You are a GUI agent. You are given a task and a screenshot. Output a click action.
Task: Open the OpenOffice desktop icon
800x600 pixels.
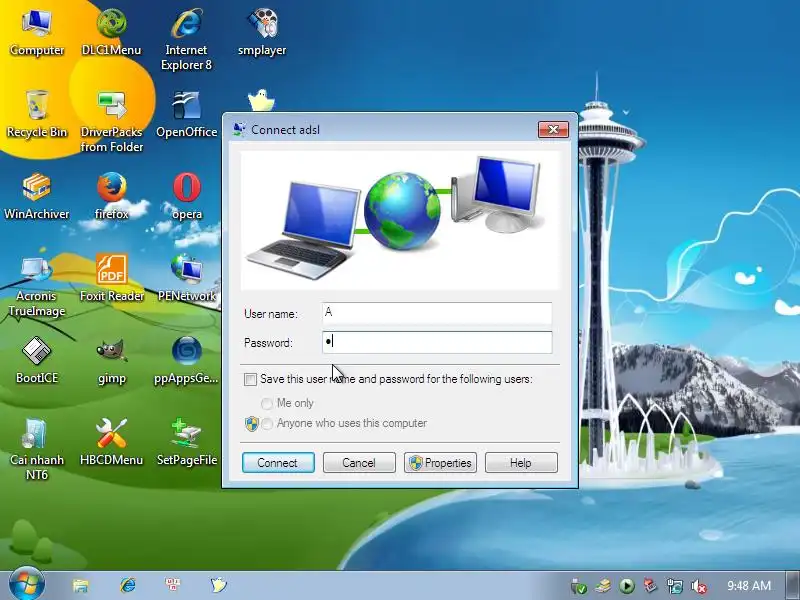[187, 114]
